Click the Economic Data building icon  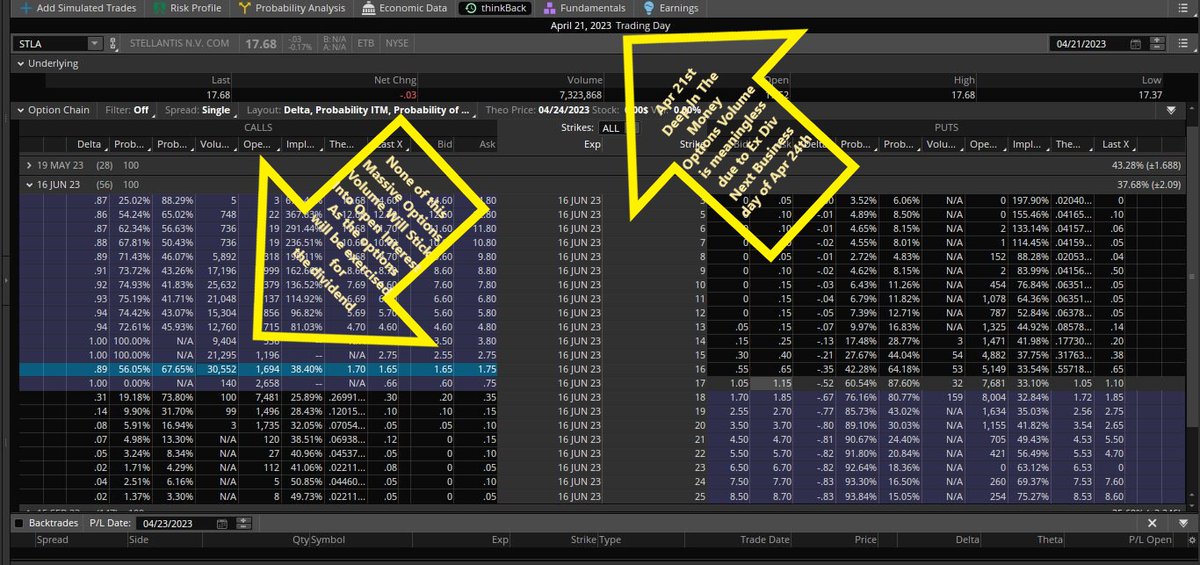point(370,8)
